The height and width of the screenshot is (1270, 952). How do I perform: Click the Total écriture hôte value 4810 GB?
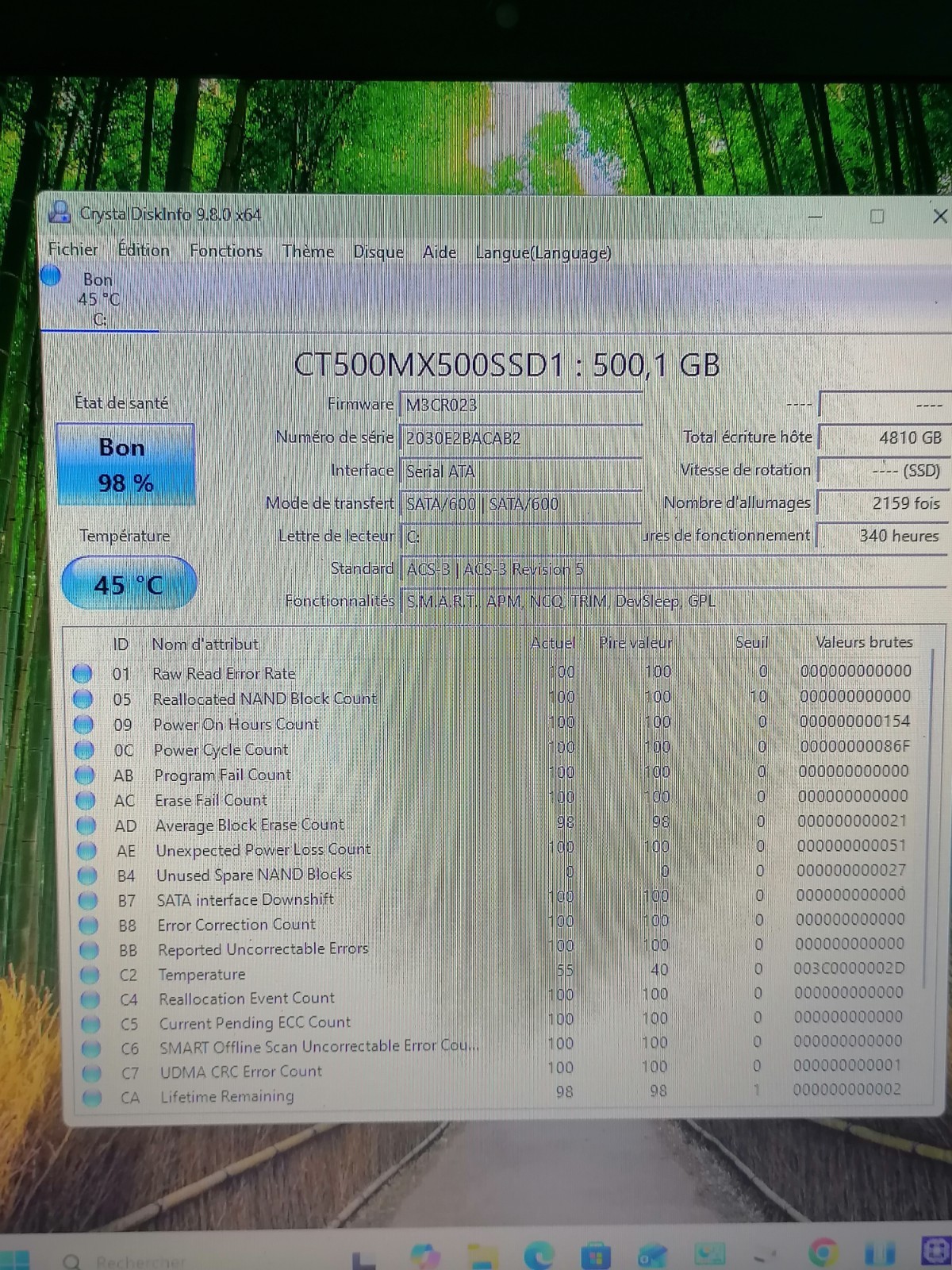pos(882,437)
